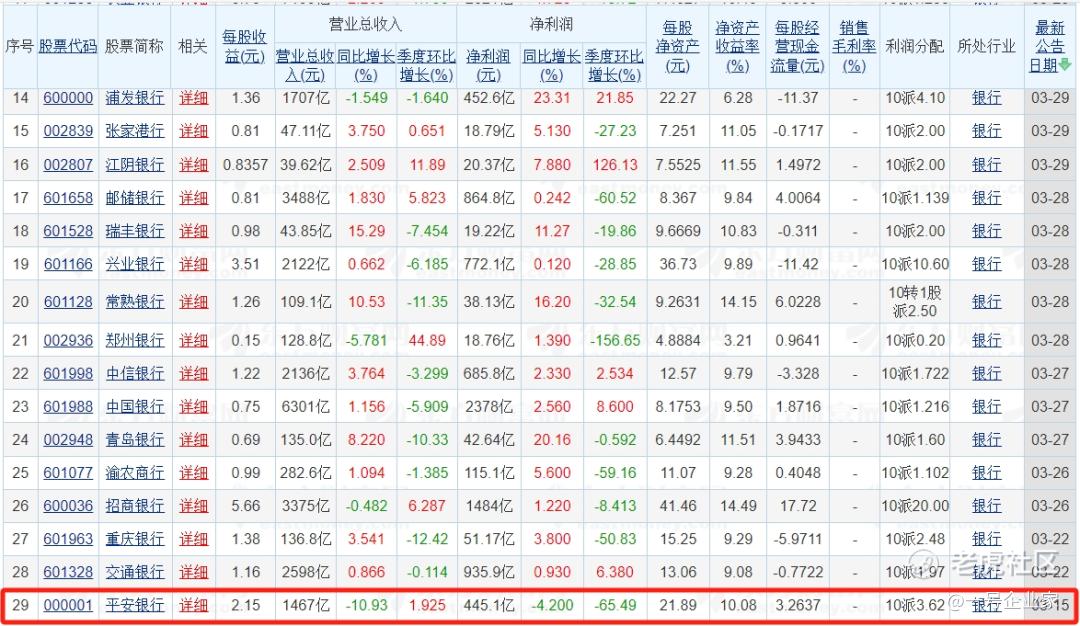Screen dimensions: 1080x626
Task: Sort by 每股净资产(元) column header
Action: click(677, 46)
